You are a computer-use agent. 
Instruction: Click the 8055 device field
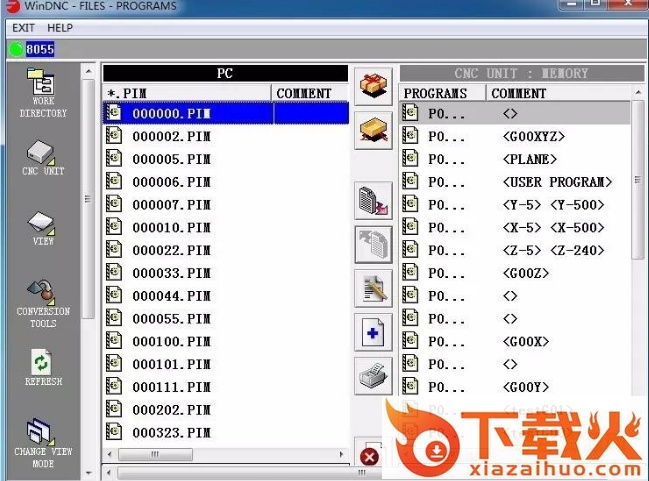pos(40,49)
